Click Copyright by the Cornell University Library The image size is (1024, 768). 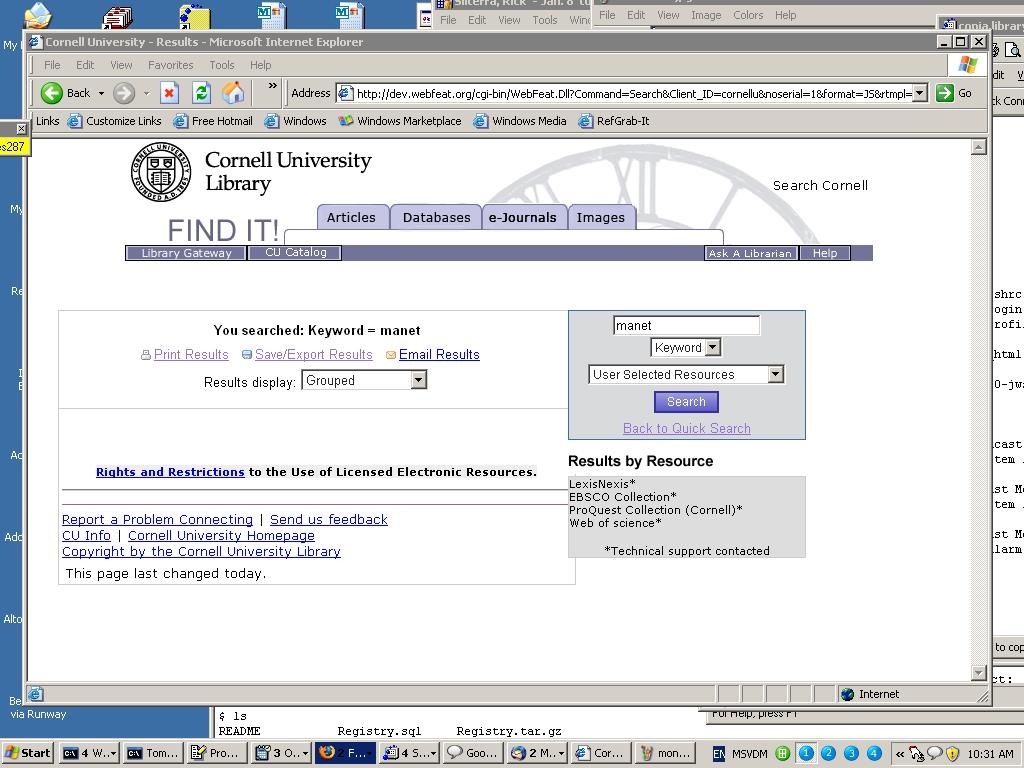coord(201,551)
